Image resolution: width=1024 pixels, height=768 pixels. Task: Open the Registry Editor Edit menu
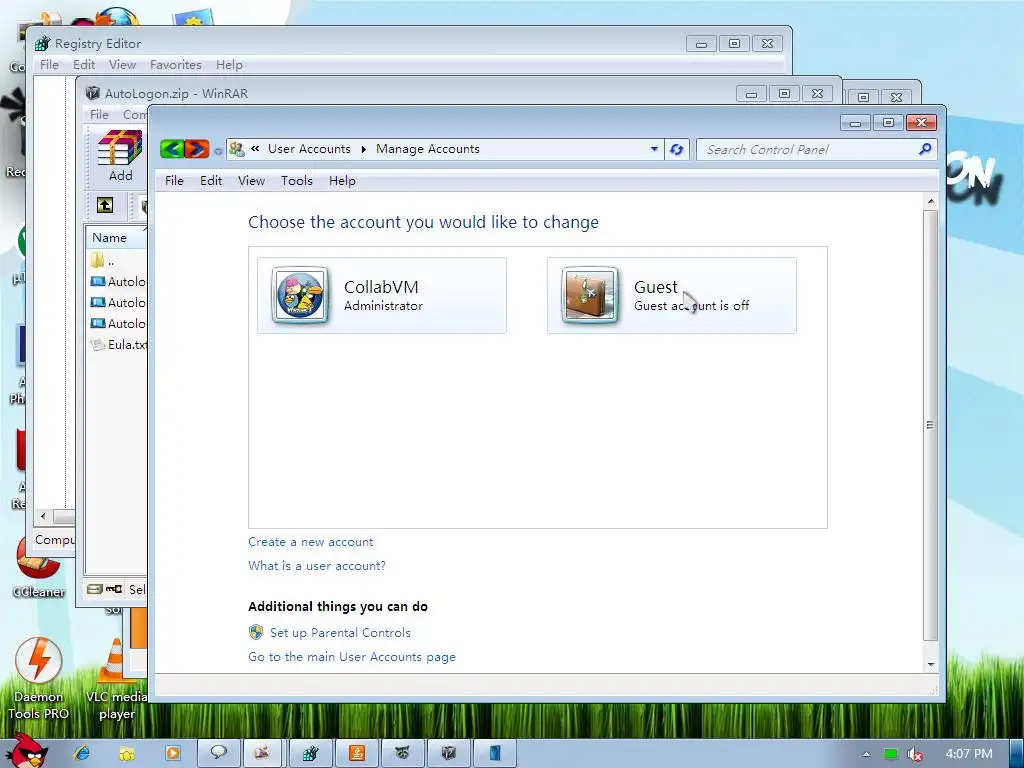pyautogui.click(x=84, y=65)
